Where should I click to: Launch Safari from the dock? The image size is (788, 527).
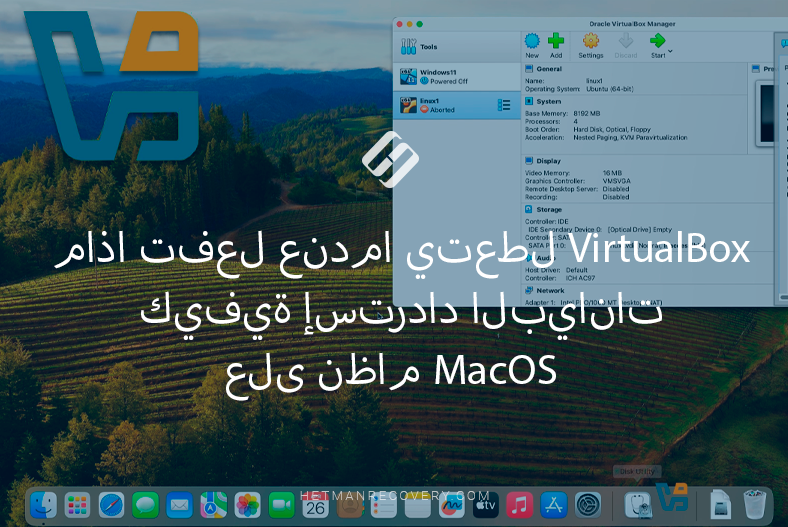tap(111, 505)
